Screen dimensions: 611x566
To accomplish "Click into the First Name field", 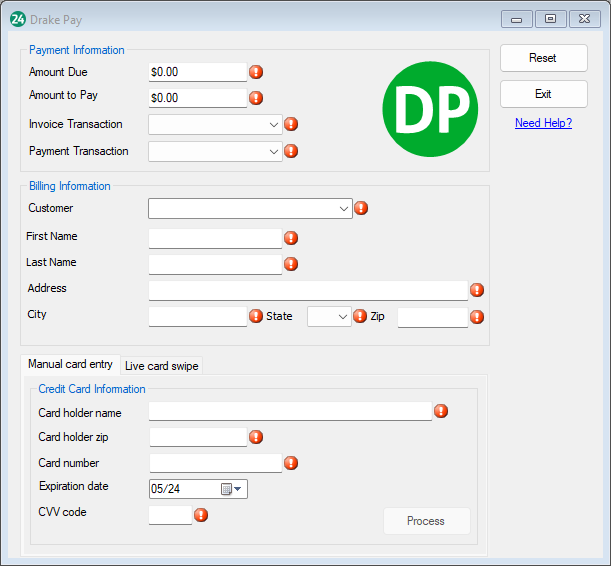I will point(215,238).
